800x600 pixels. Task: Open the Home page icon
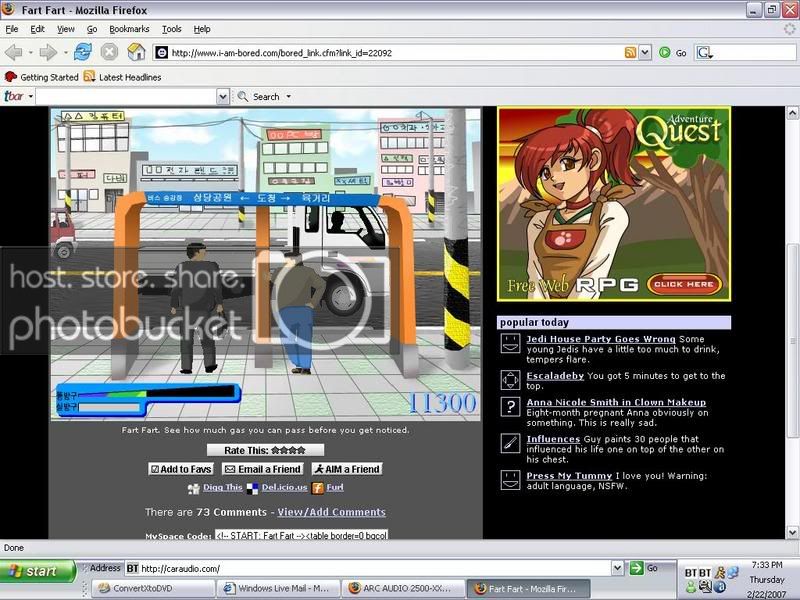click(136, 52)
